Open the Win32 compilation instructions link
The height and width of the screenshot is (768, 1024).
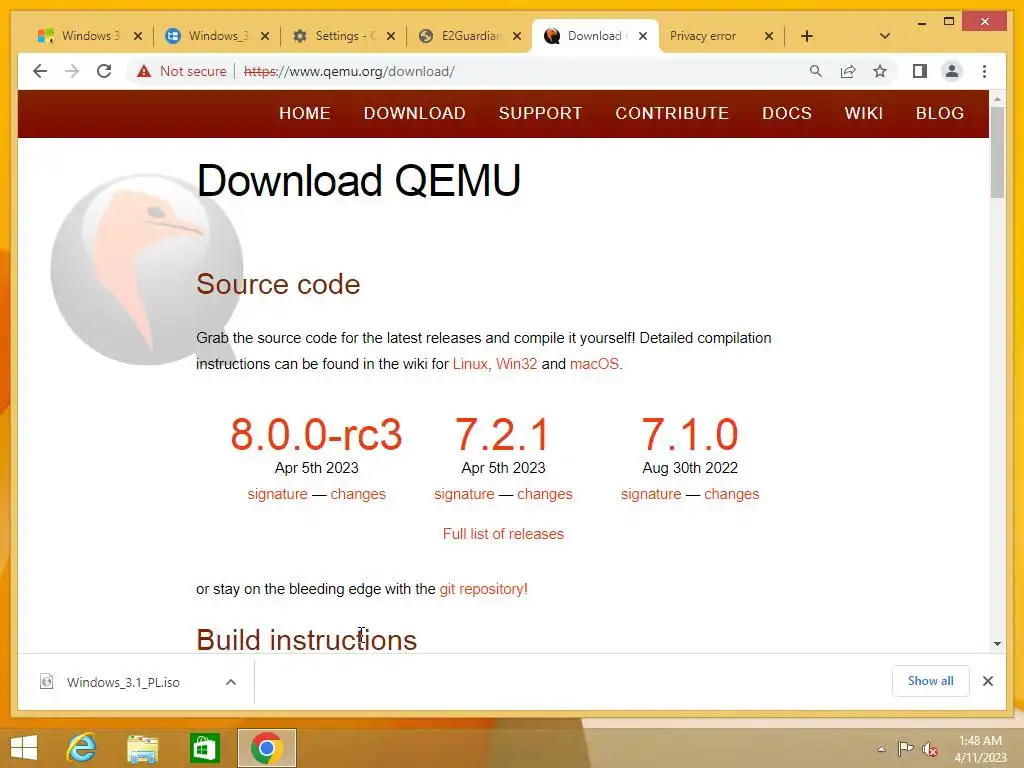tap(516, 364)
